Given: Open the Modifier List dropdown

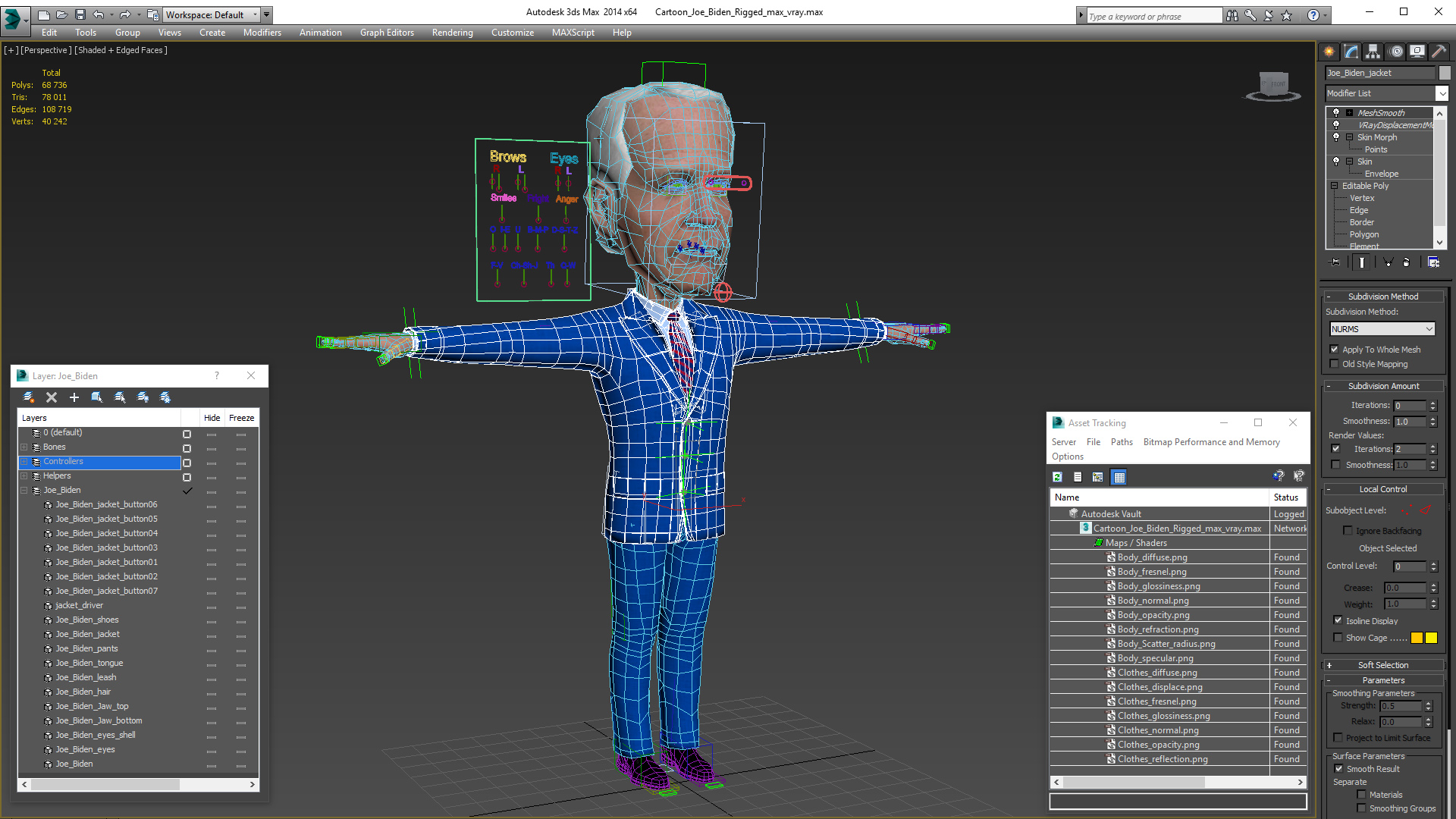Looking at the screenshot, I should (x=1442, y=93).
